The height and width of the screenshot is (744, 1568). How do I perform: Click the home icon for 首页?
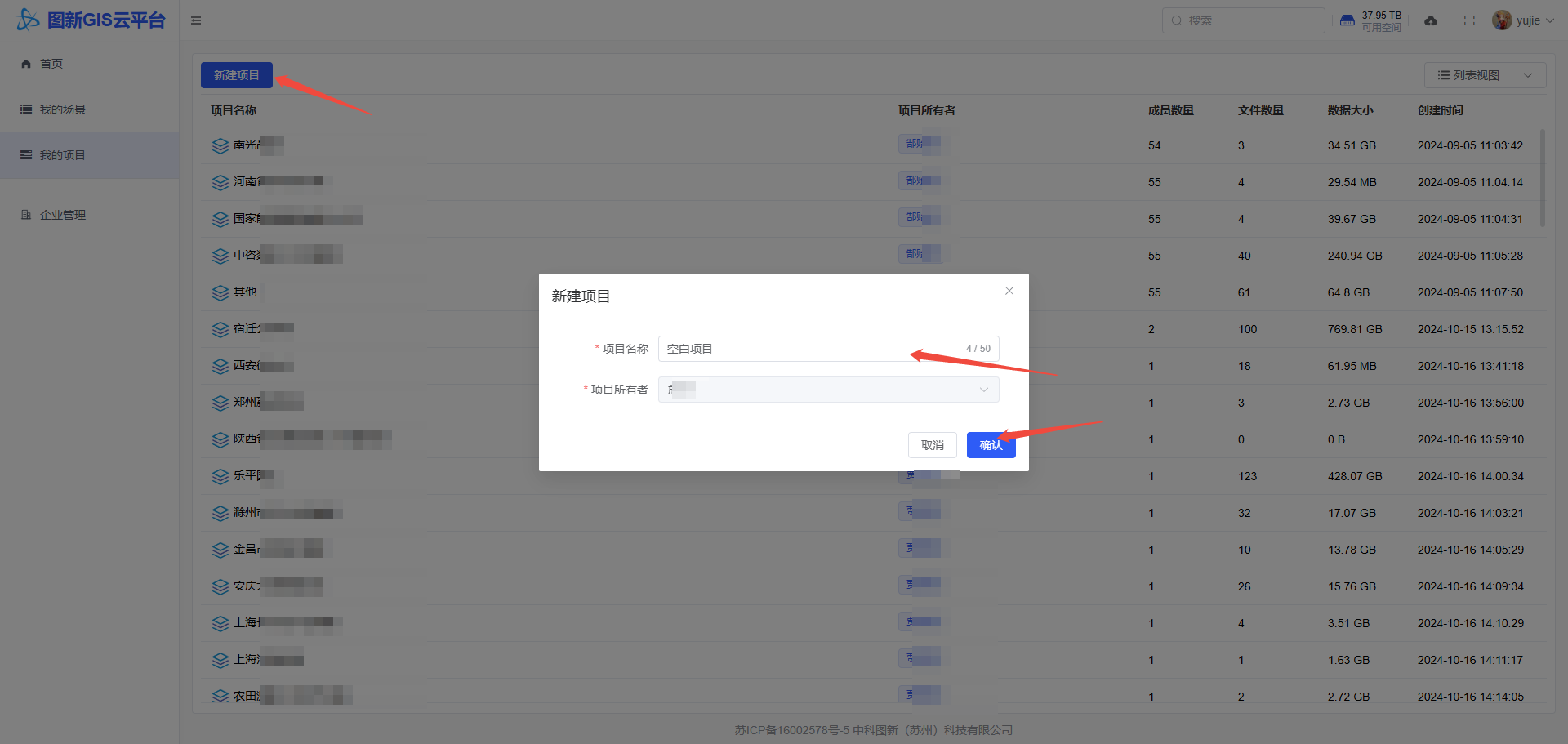pyautogui.click(x=26, y=64)
